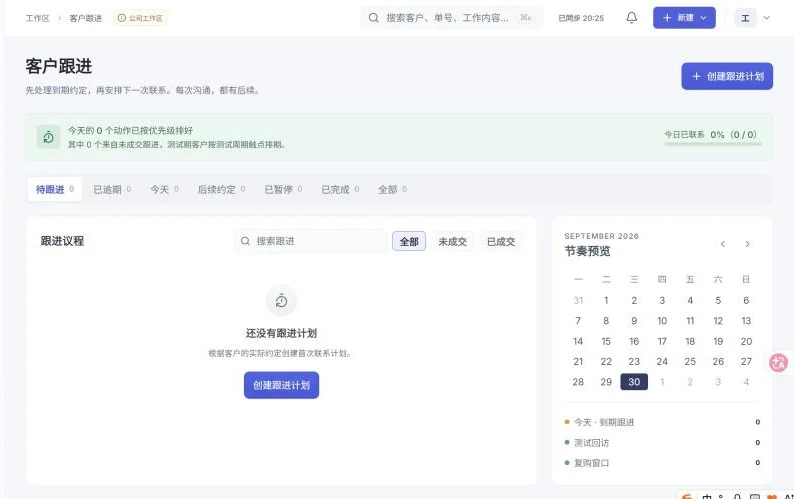Focus the 搜索跟进 input field
This screenshot has height=499, width=794.
310,241
